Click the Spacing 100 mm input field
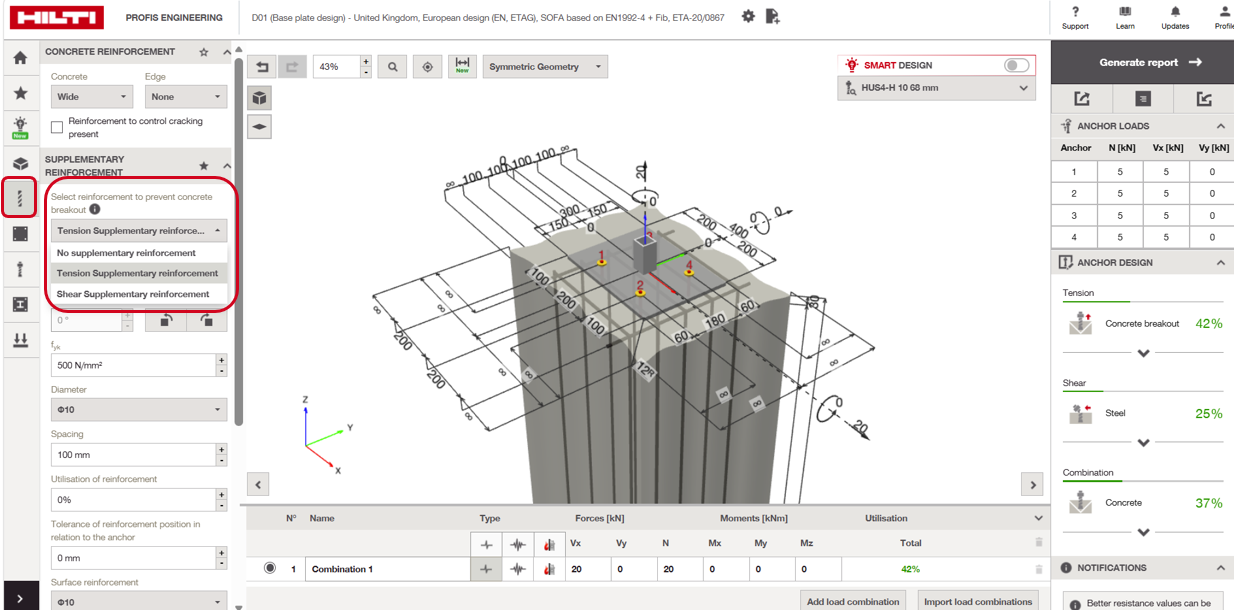Image resolution: width=1234 pixels, height=610 pixels. pyautogui.click(x=132, y=454)
